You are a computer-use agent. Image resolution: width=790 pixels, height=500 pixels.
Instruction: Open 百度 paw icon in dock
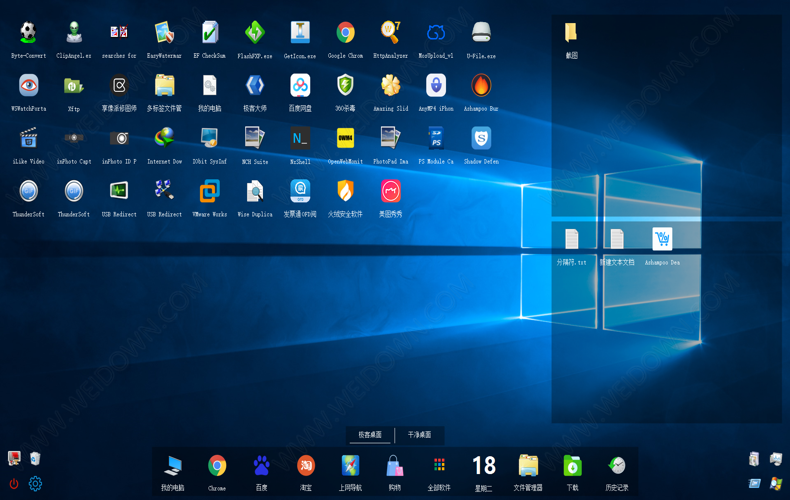coord(261,466)
